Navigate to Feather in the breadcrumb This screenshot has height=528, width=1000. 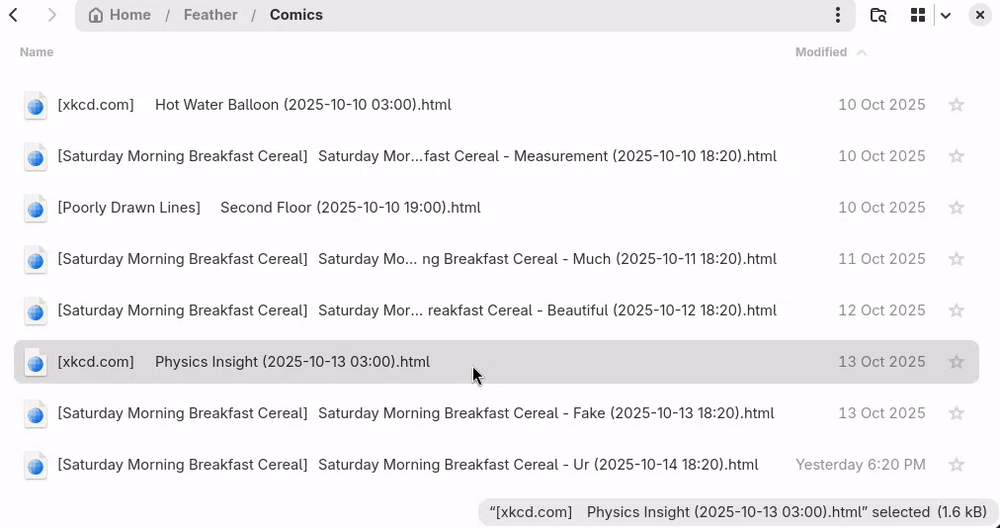point(210,15)
